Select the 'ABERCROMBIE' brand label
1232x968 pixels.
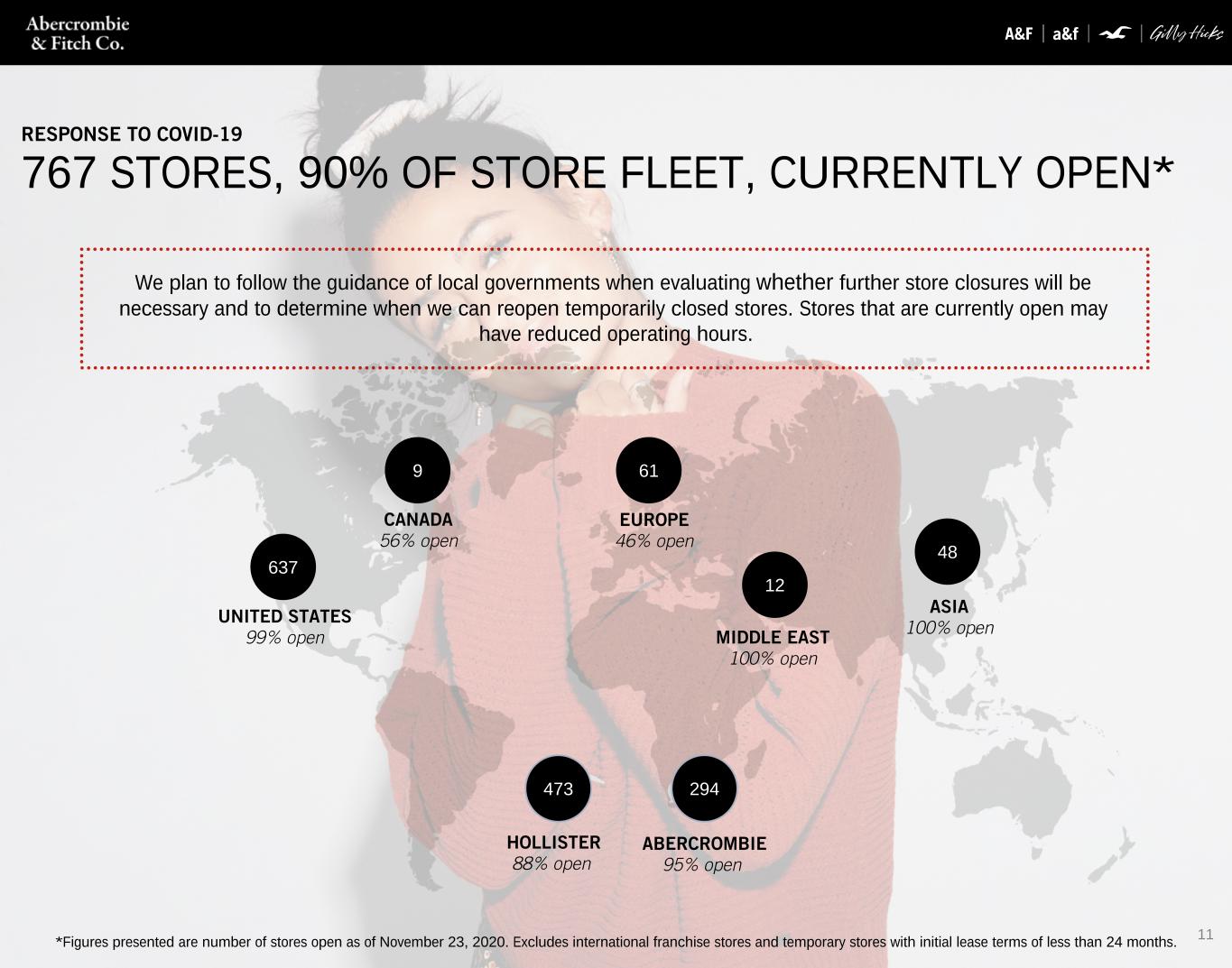(704, 844)
